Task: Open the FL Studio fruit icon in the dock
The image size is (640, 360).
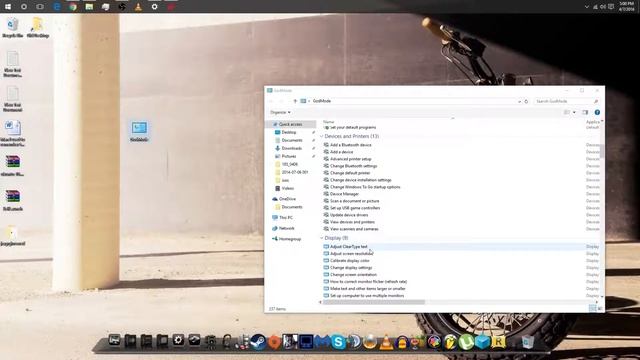Action: point(450,342)
